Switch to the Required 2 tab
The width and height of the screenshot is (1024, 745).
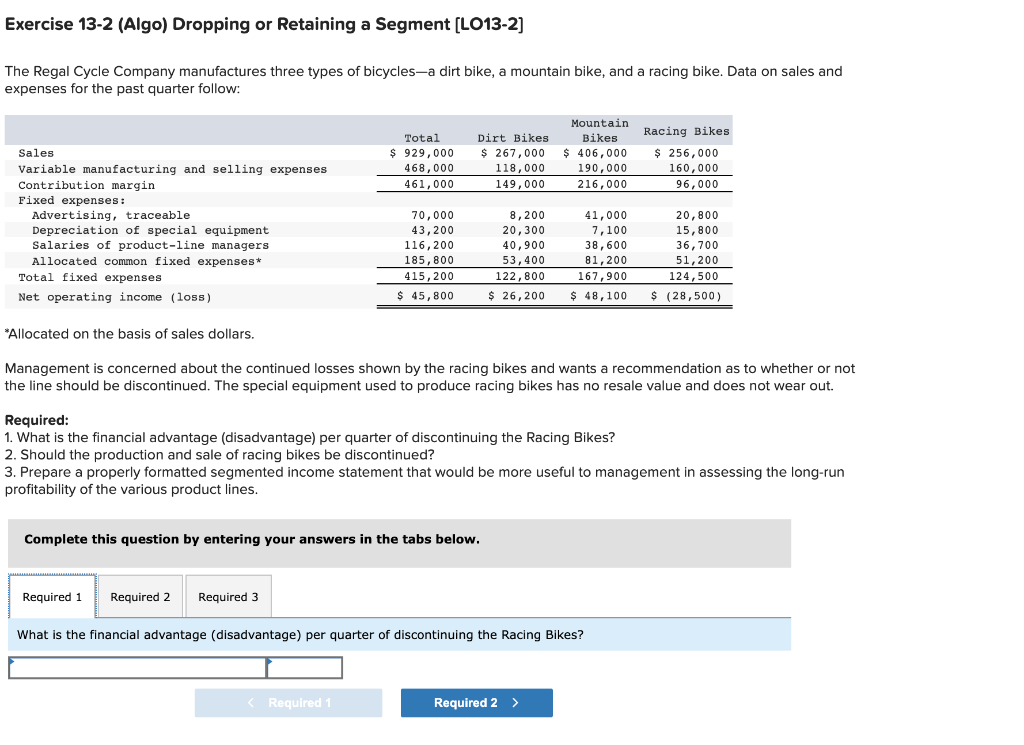tap(140, 596)
